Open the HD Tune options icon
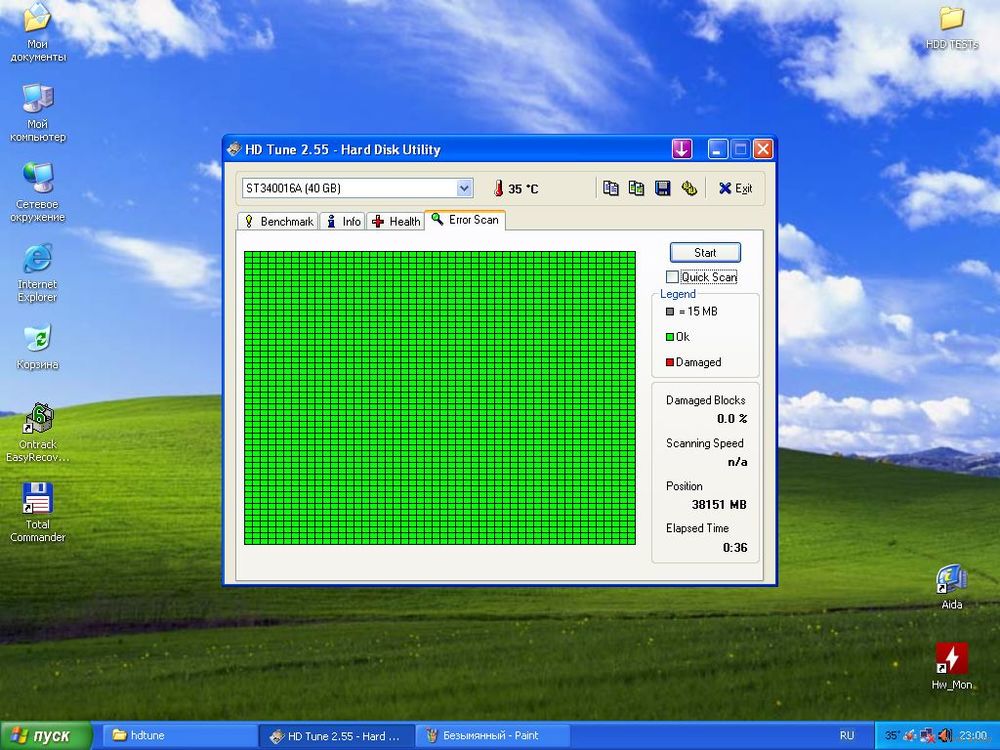The width and height of the screenshot is (1000, 750). click(x=689, y=188)
